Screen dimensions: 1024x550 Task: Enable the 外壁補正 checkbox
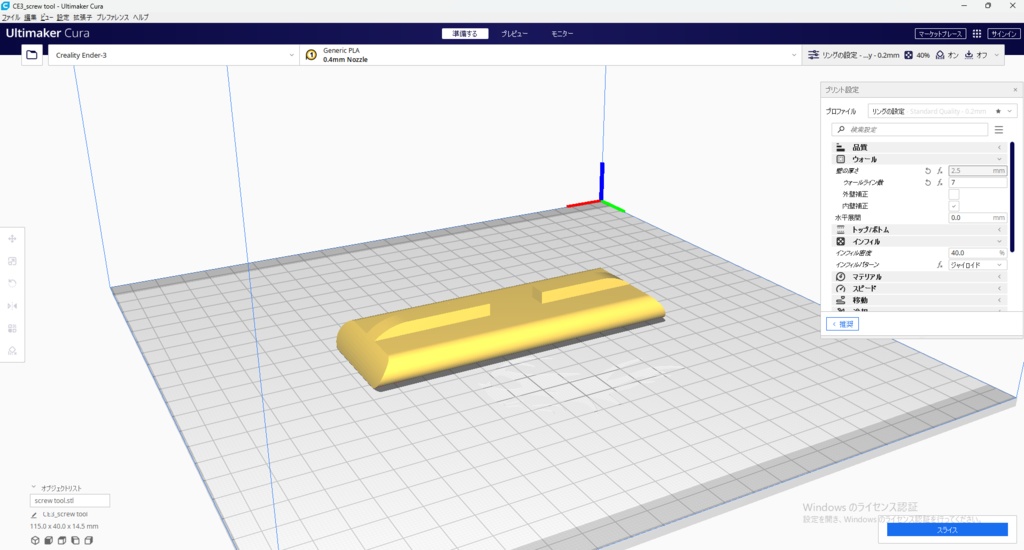(953, 194)
